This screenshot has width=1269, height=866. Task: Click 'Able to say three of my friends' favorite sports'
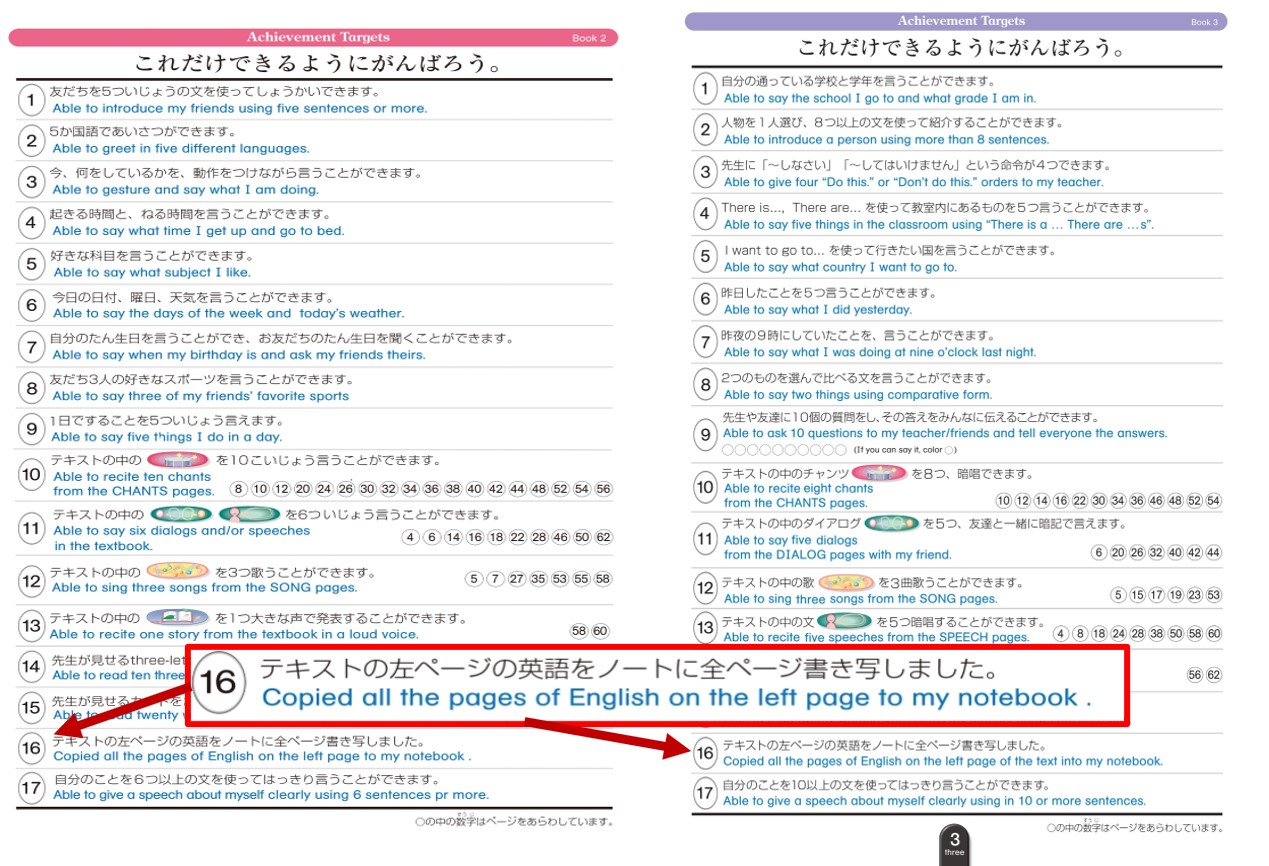[201, 396]
